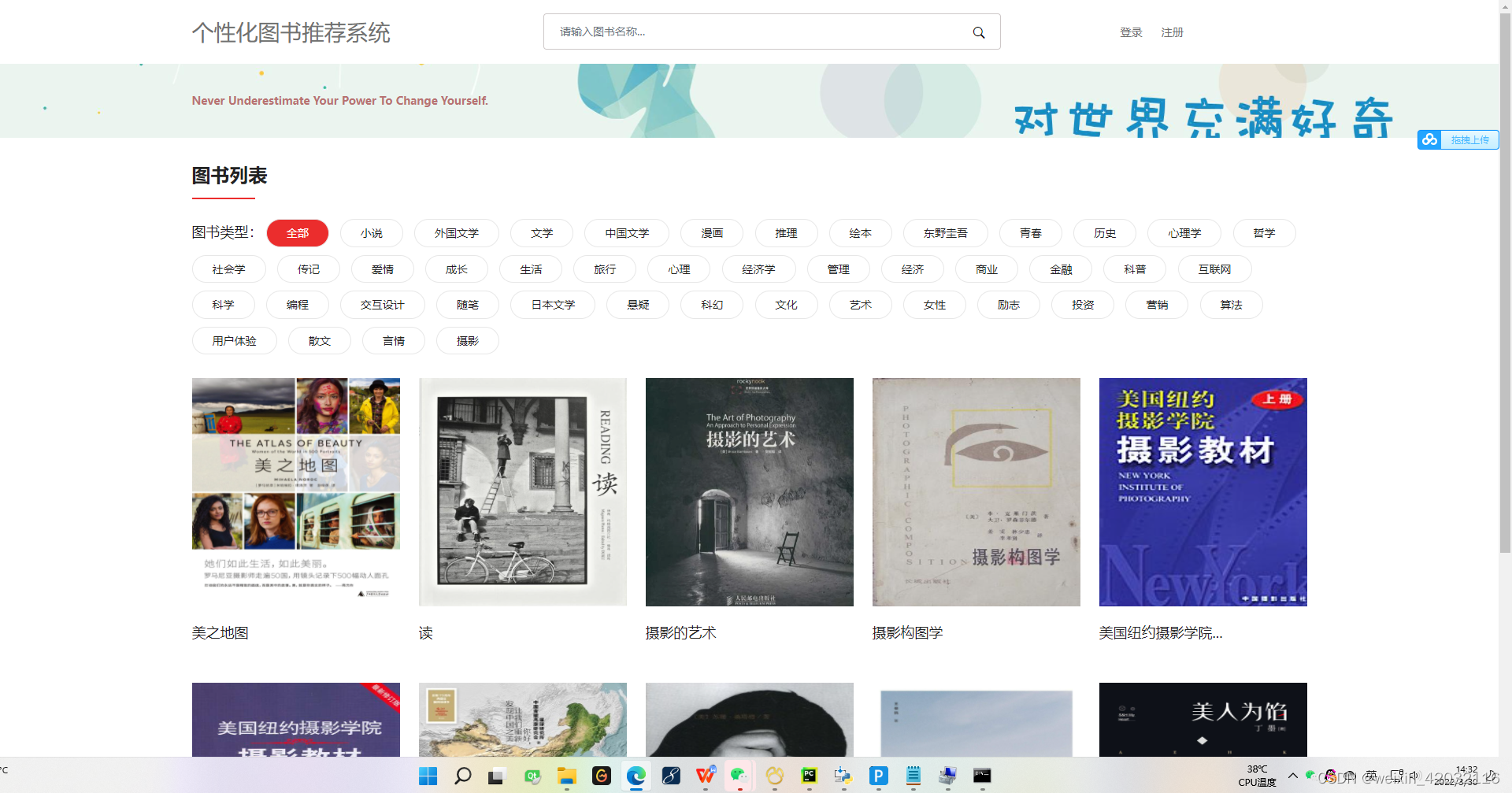Choose the 历史 category tag

[1105, 233]
